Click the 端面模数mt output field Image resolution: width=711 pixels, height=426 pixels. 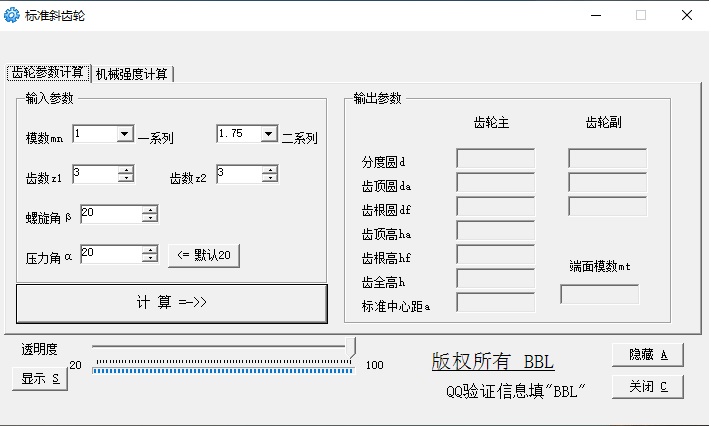click(x=600, y=294)
